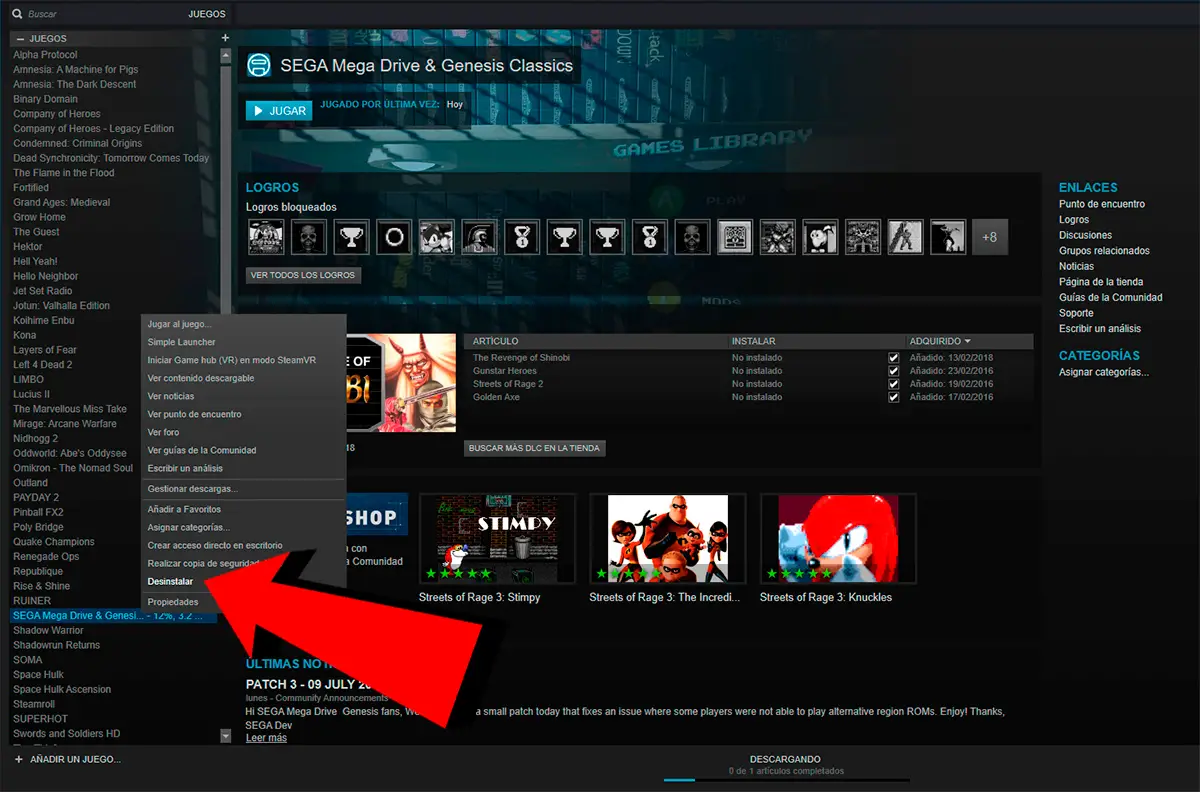Open Streets of Rage 3: Knuckles thumbnail
Viewport: 1200px width, 792px height.
tap(838, 538)
